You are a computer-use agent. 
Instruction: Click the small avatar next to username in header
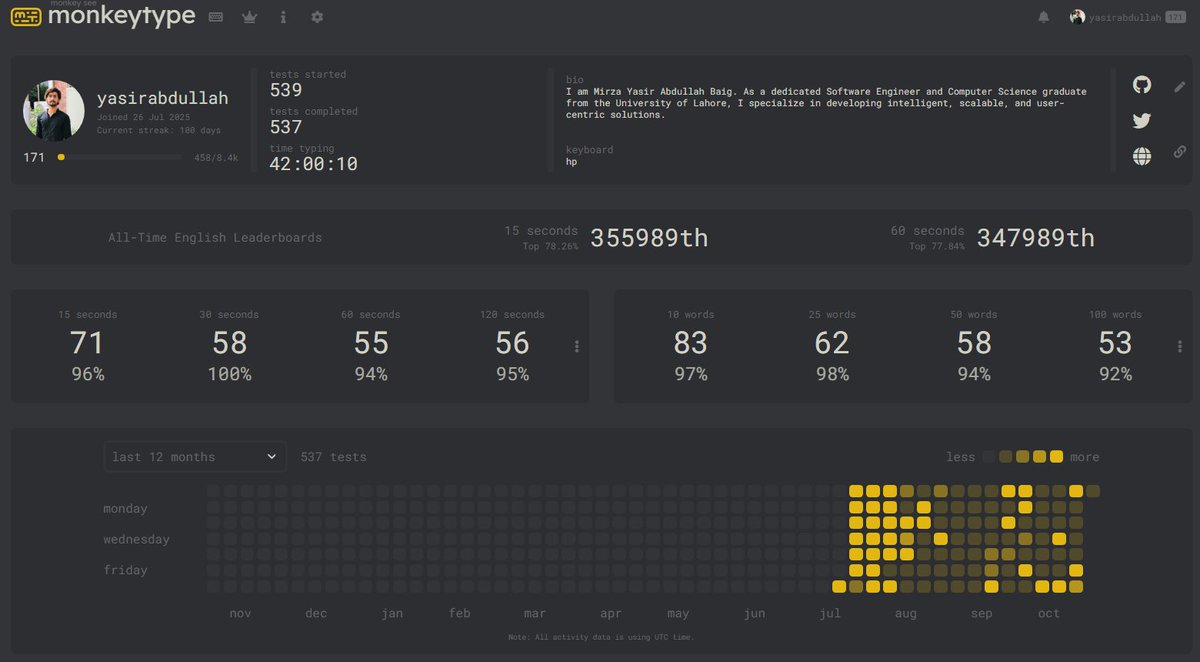click(1077, 17)
